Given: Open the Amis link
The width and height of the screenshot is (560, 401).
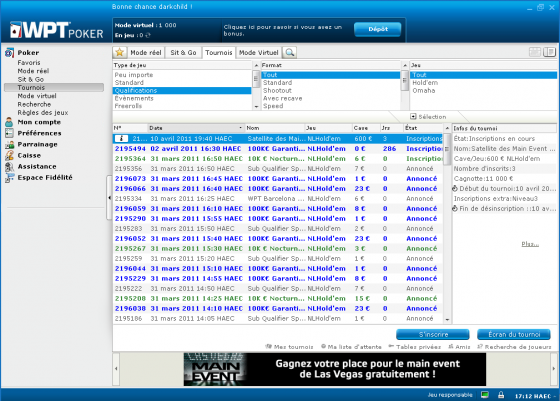Looking at the screenshot, I should click(459, 347).
